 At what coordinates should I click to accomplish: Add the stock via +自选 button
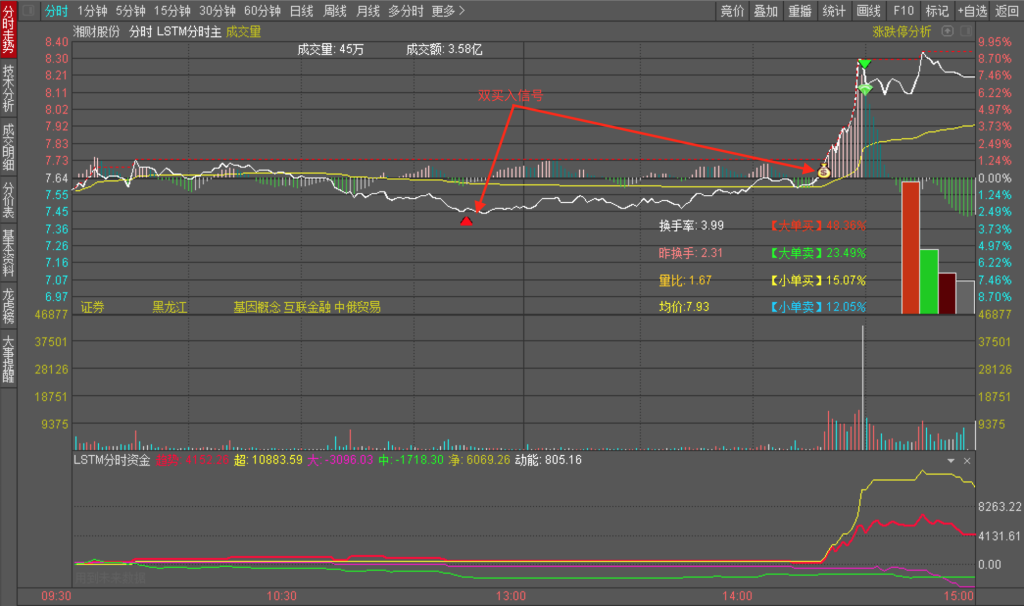tap(971, 11)
